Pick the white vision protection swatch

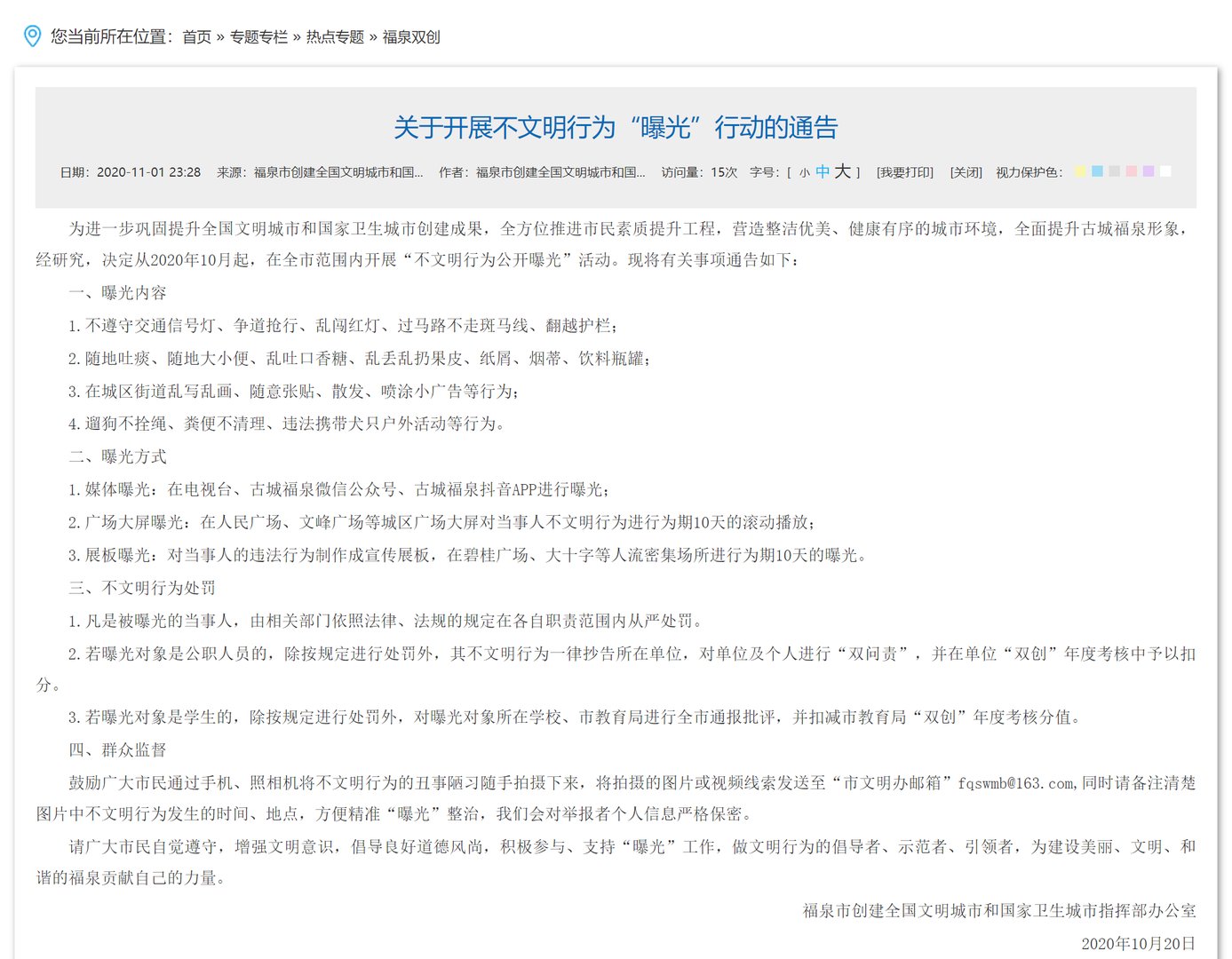pos(1165,170)
